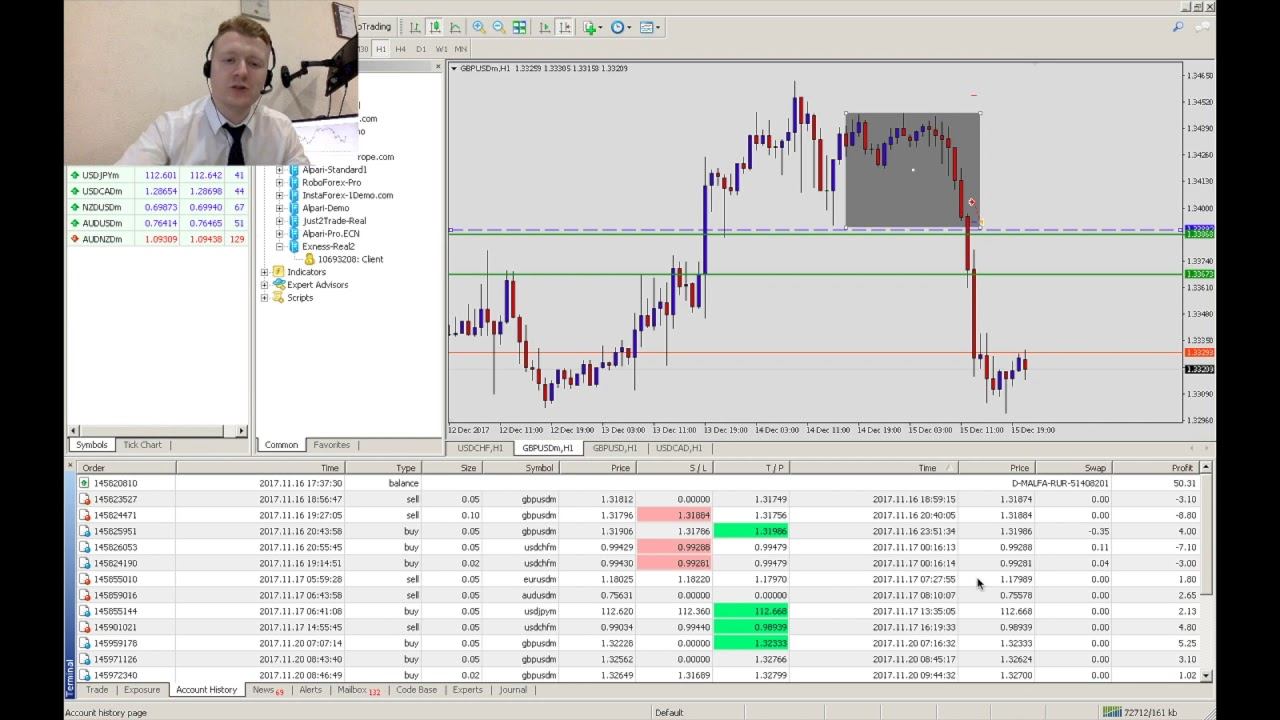This screenshot has height=720, width=1280.
Task: Switch to the Exposure tab
Action: click(142, 690)
